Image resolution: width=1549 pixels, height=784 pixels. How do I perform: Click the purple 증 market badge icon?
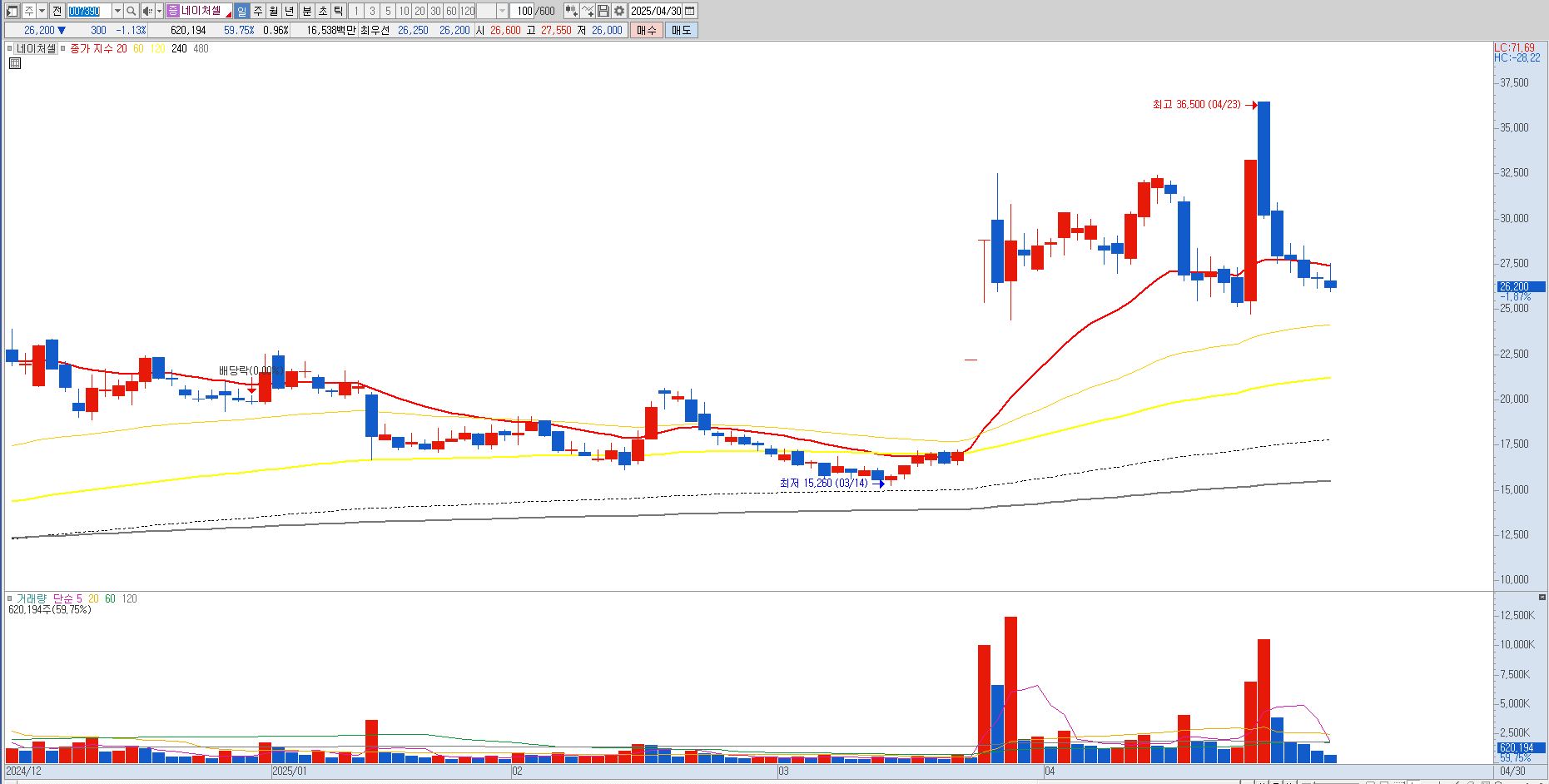(x=172, y=11)
